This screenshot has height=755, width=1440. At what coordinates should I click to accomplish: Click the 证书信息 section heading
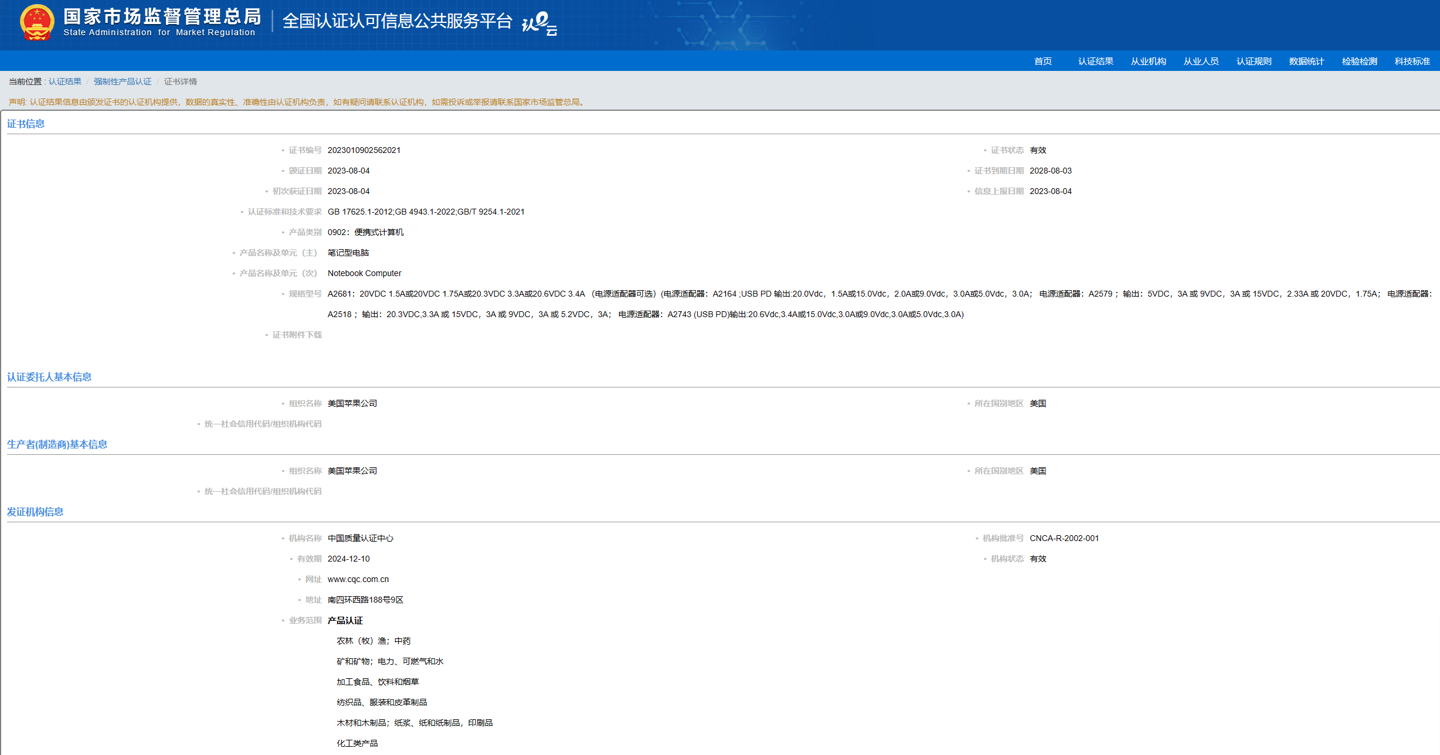click(26, 124)
